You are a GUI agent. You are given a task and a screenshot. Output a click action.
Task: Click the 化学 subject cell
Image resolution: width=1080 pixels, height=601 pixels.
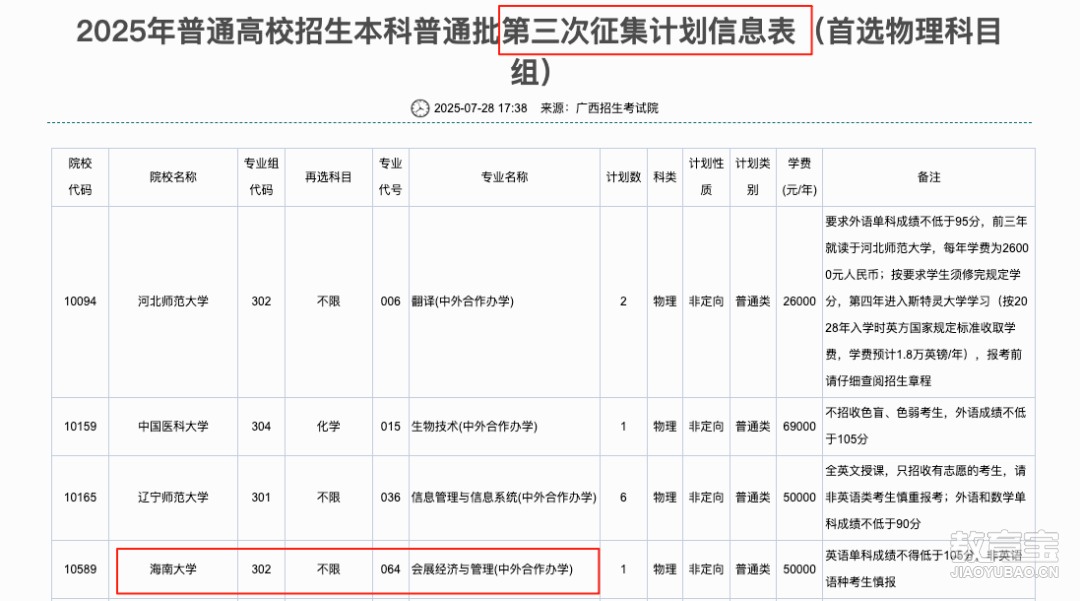coord(329,426)
